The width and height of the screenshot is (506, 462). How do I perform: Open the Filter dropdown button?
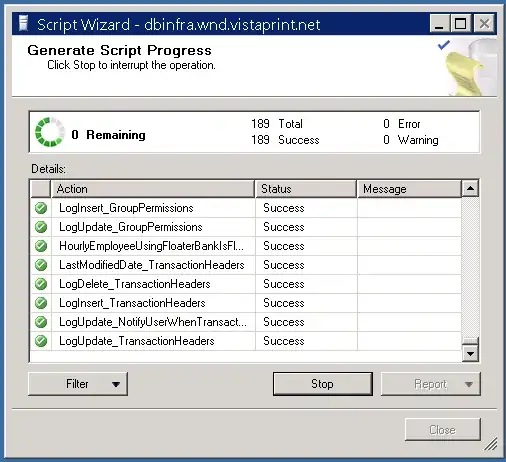78,384
